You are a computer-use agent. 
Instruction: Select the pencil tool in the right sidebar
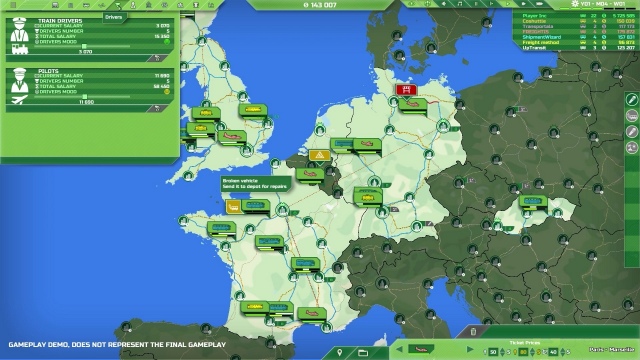pos(632,99)
